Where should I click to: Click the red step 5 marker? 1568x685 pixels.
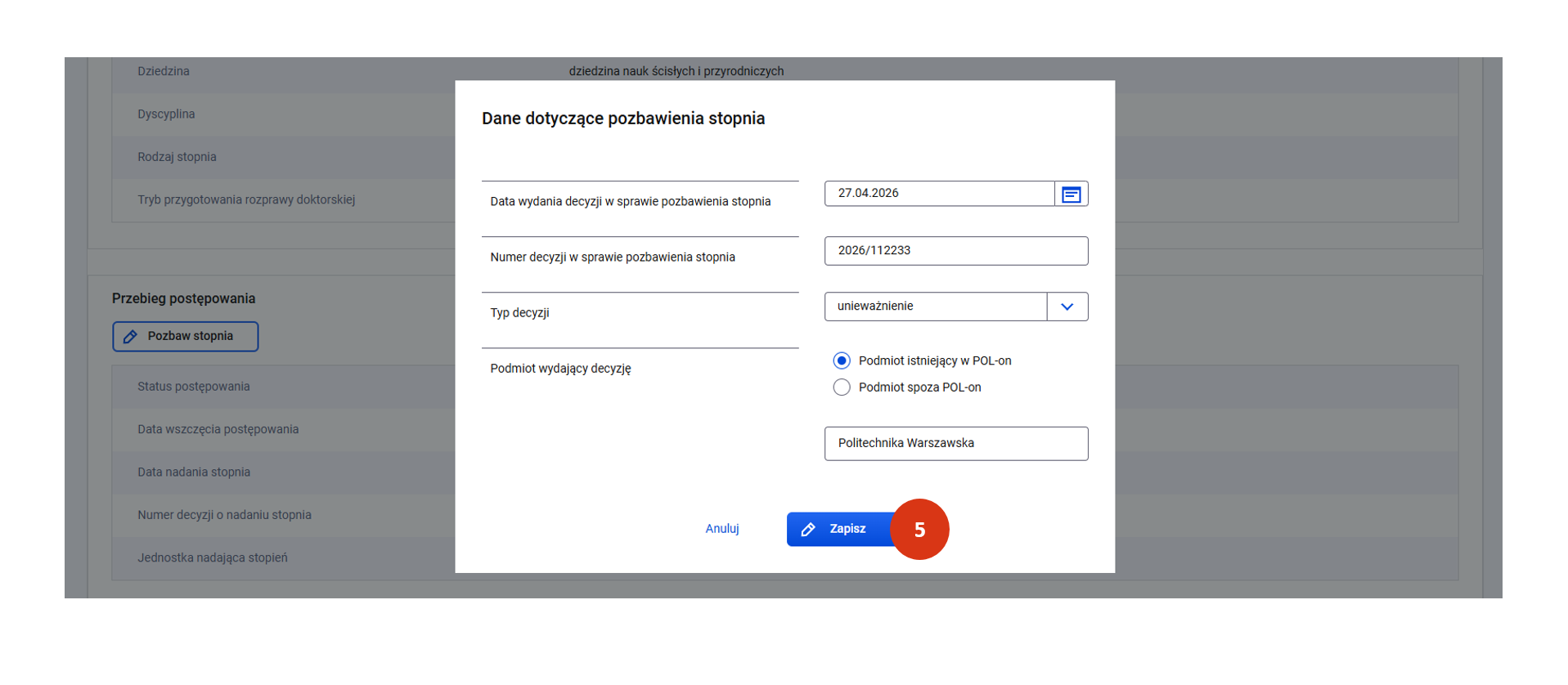click(x=919, y=530)
